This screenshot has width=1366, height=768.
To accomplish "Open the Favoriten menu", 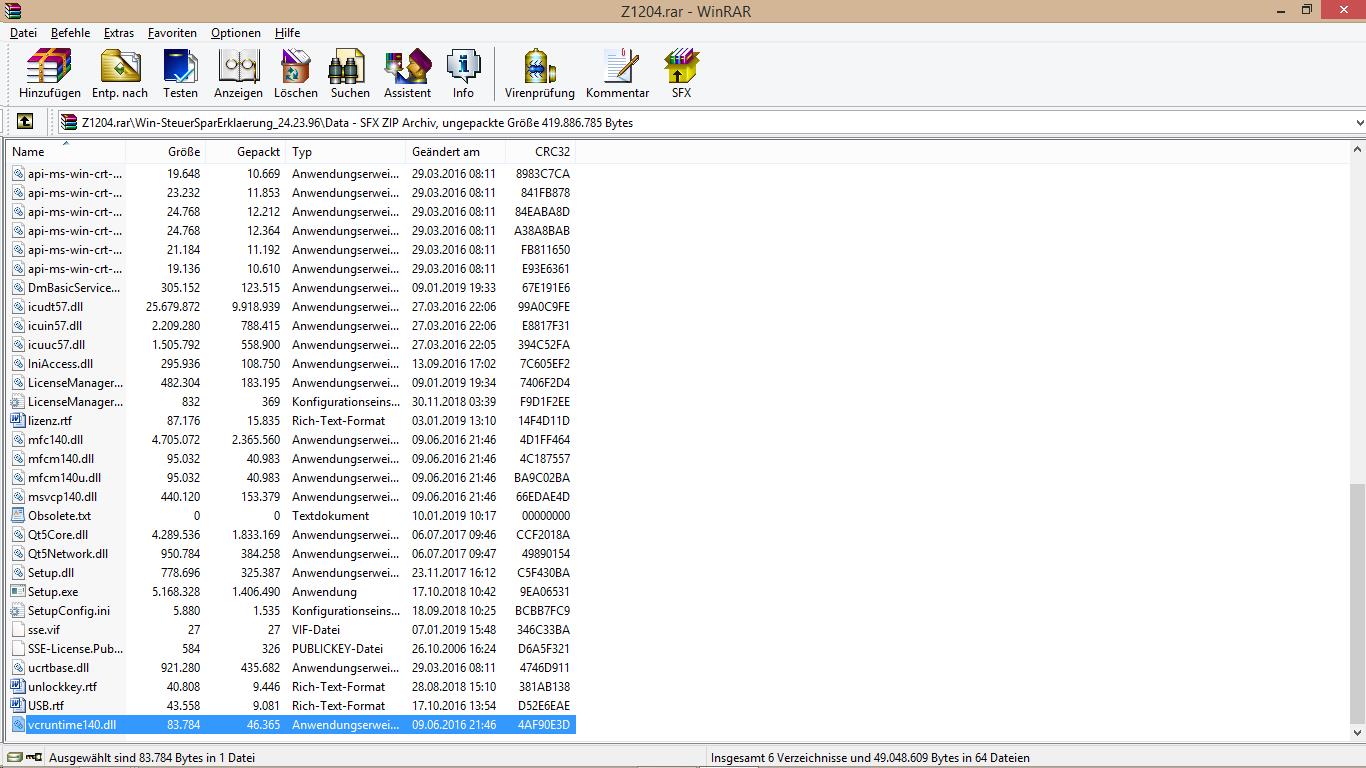I will [172, 33].
